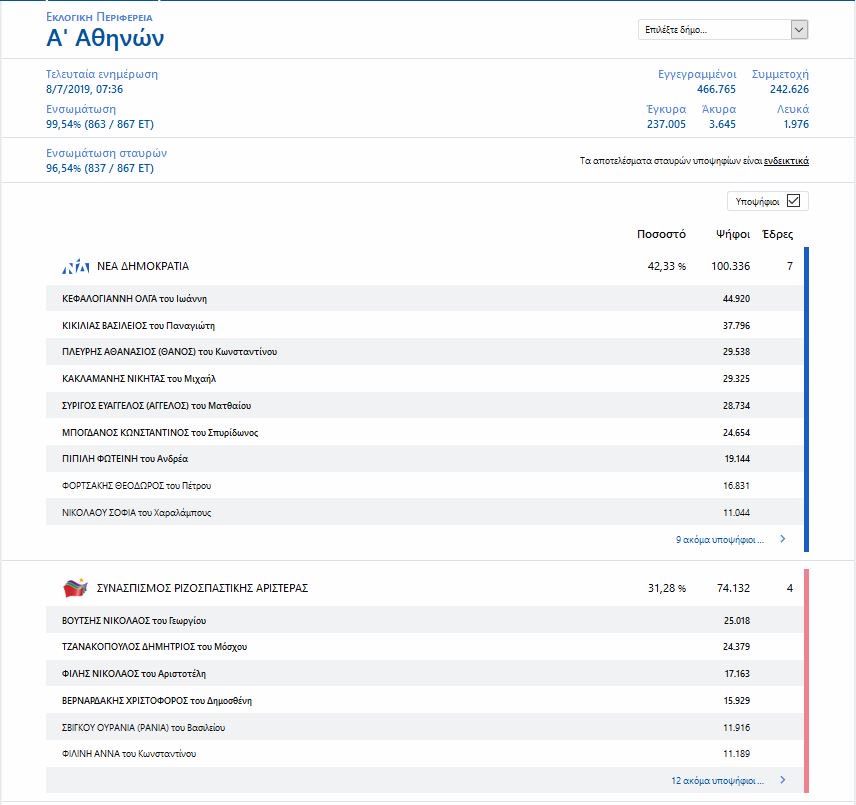Click the underlined 'ενδεικτικά' link
Image resolution: width=856 pixels, height=805 pixels.
(x=786, y=161)
